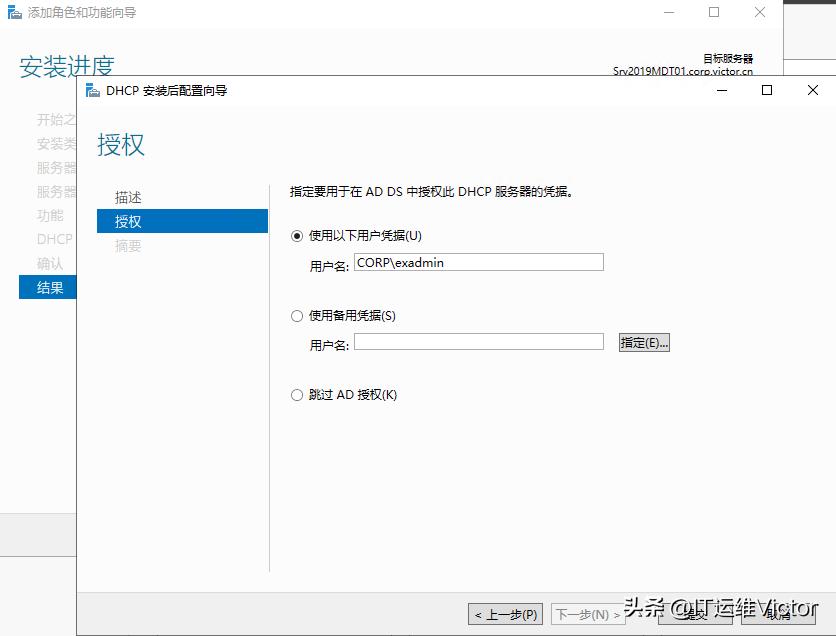The image size is (836, 636).
Task: Click the Add Roles wizard title bar icon
Action: (x=14, y=13)
